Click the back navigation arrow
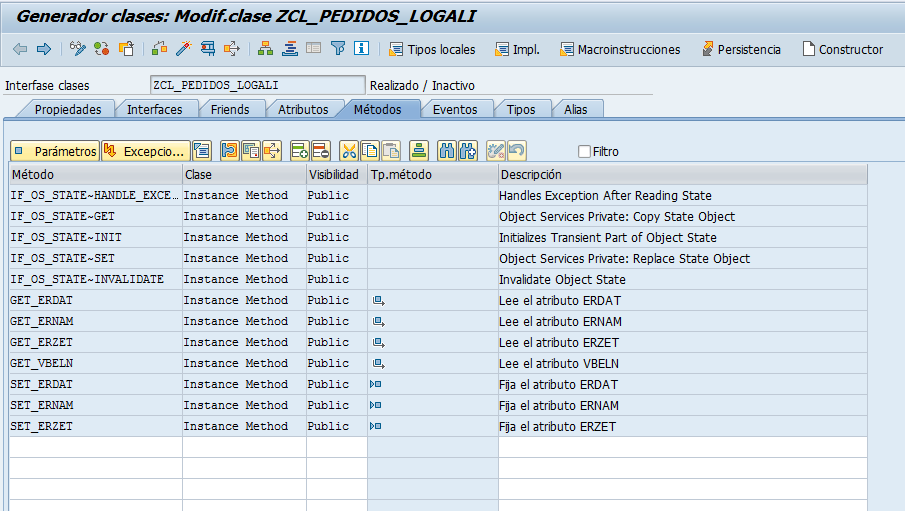 (20, 49)
